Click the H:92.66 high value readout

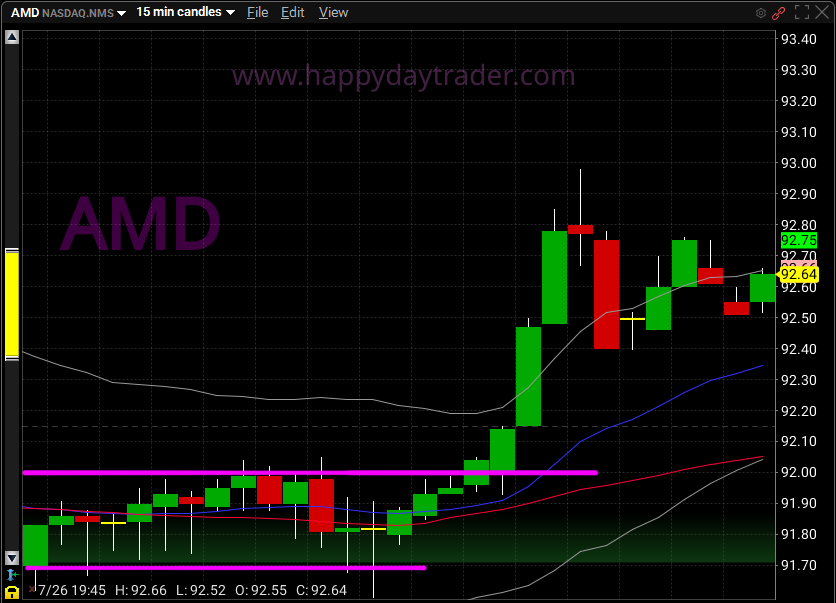[x=141, y=590]
